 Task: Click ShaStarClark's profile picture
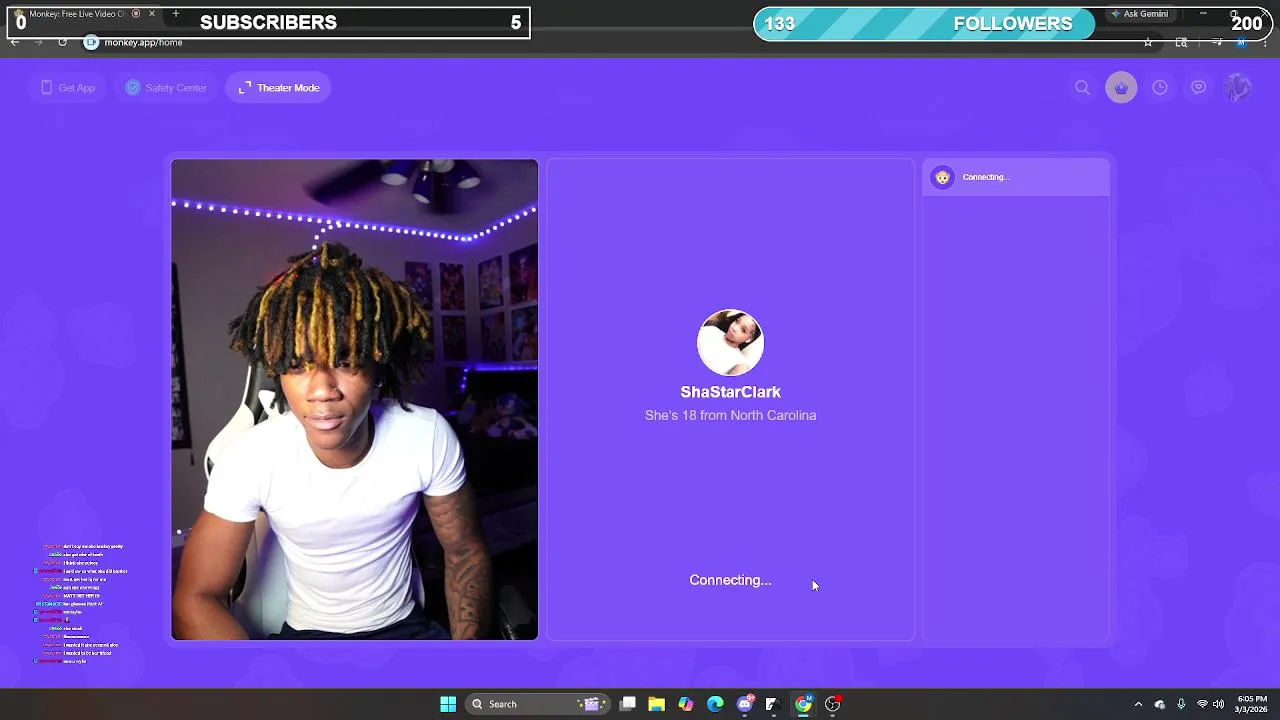730,342
